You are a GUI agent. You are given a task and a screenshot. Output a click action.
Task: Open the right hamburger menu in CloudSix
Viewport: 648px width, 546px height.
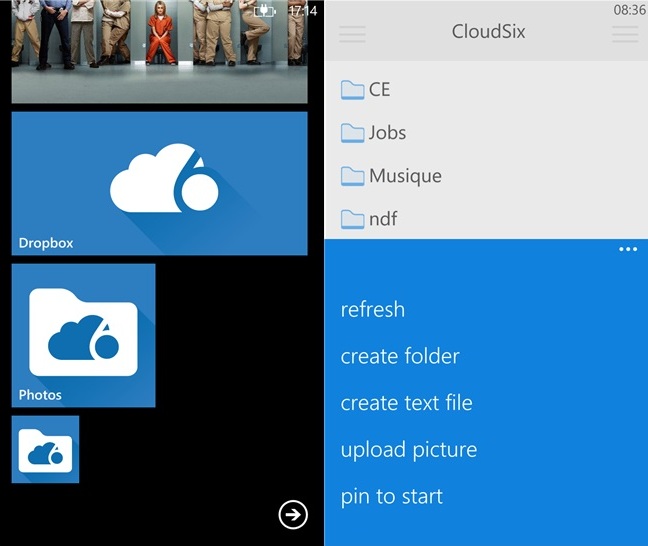pos(625,34)
